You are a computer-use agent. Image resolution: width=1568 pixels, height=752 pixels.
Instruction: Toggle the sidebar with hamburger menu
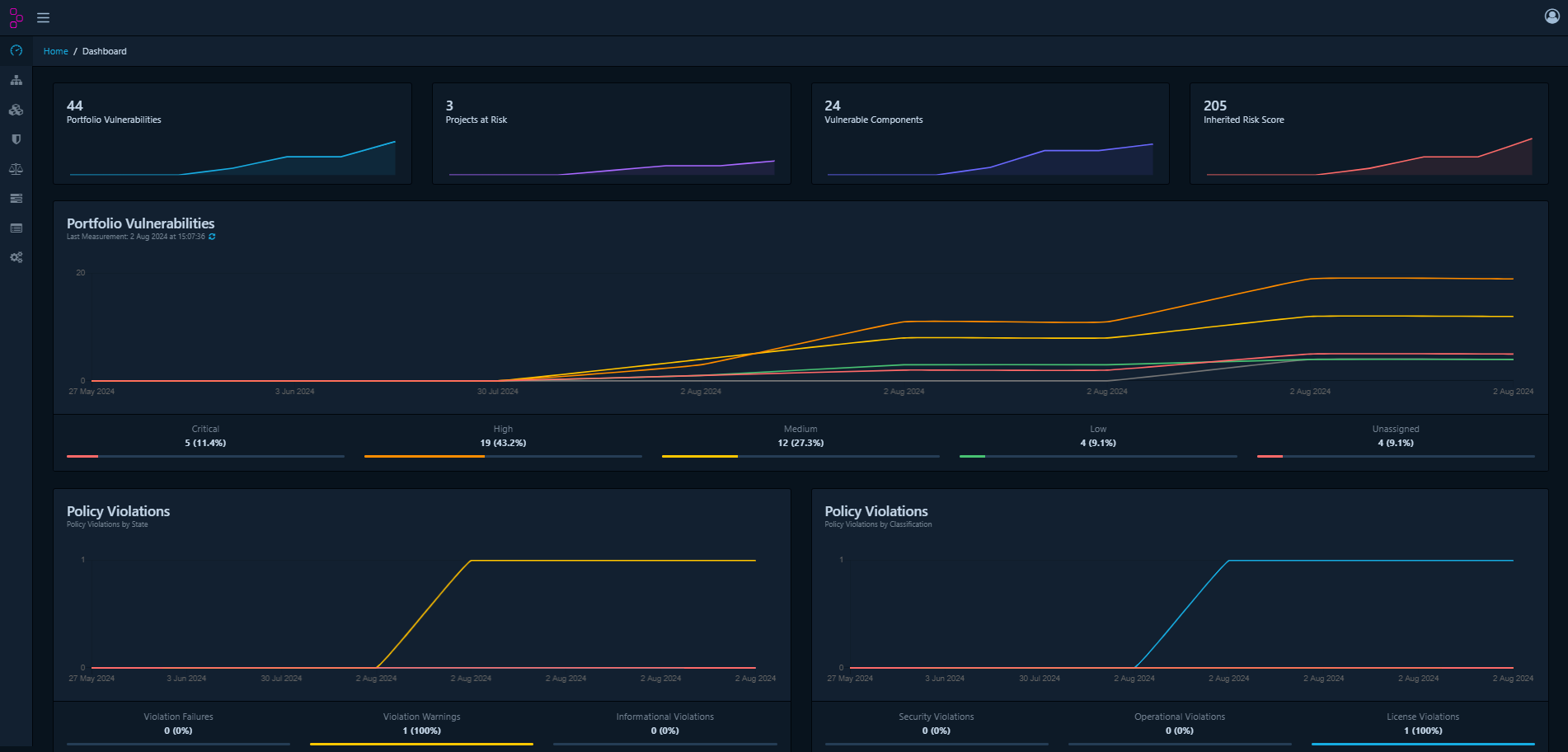pos(44,17)
